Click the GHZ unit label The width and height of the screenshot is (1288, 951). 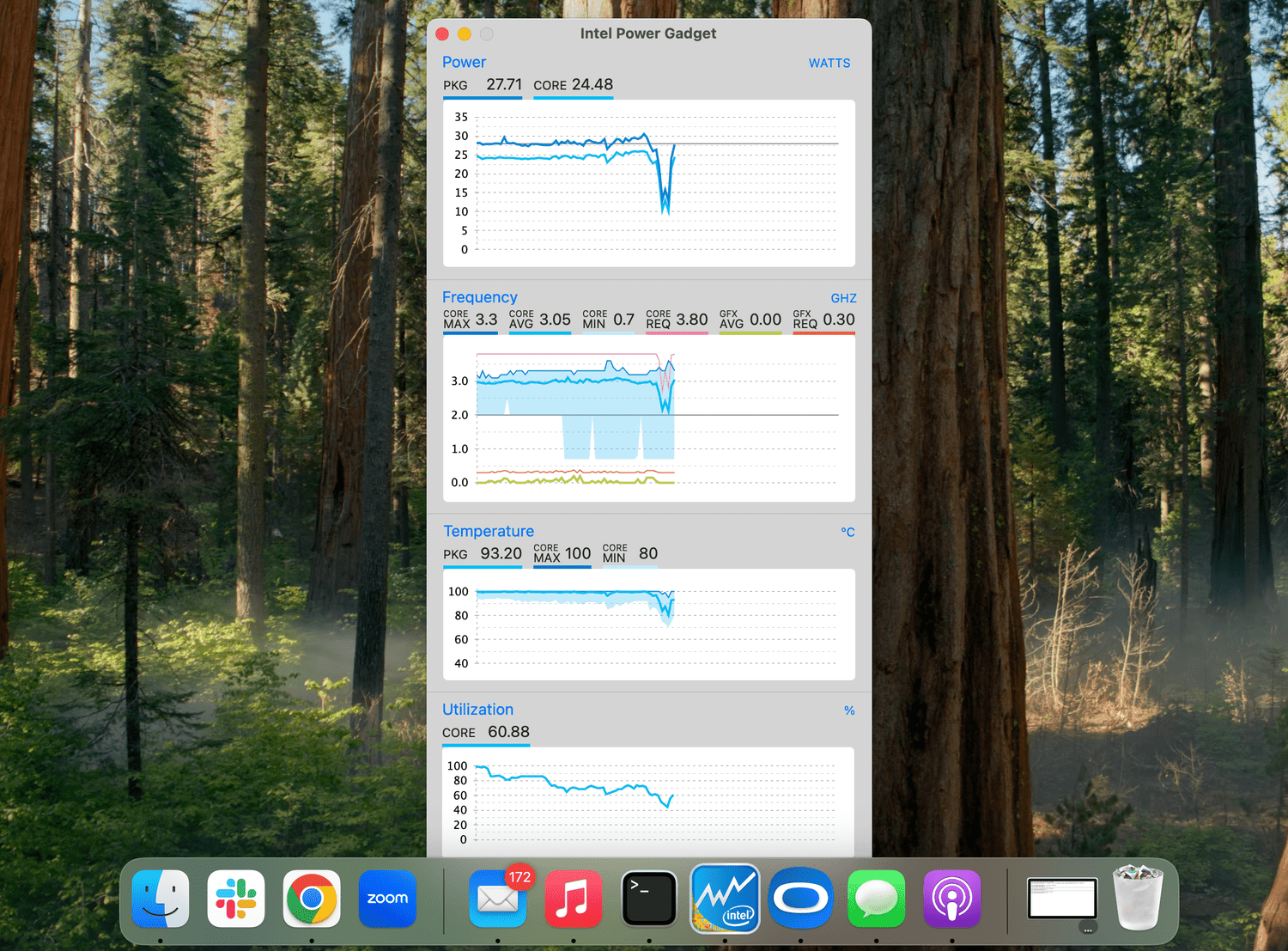(843, 298)
